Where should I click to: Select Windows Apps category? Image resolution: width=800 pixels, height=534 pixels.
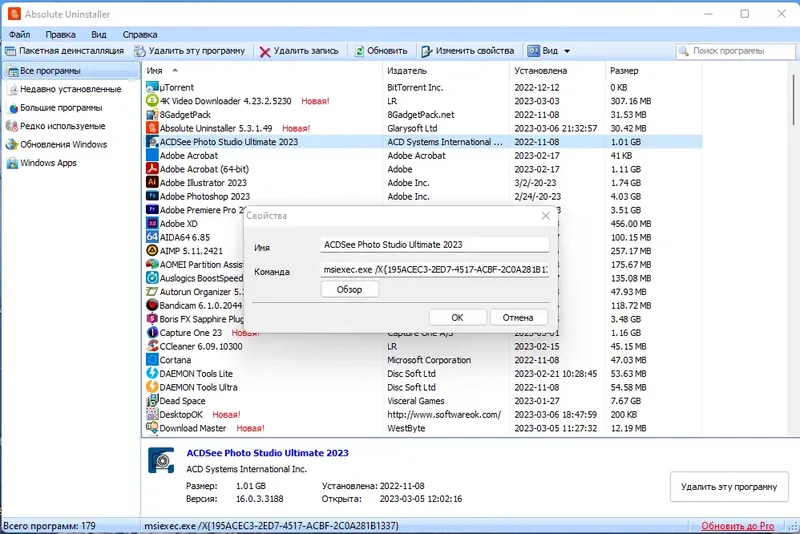[71, 163]
